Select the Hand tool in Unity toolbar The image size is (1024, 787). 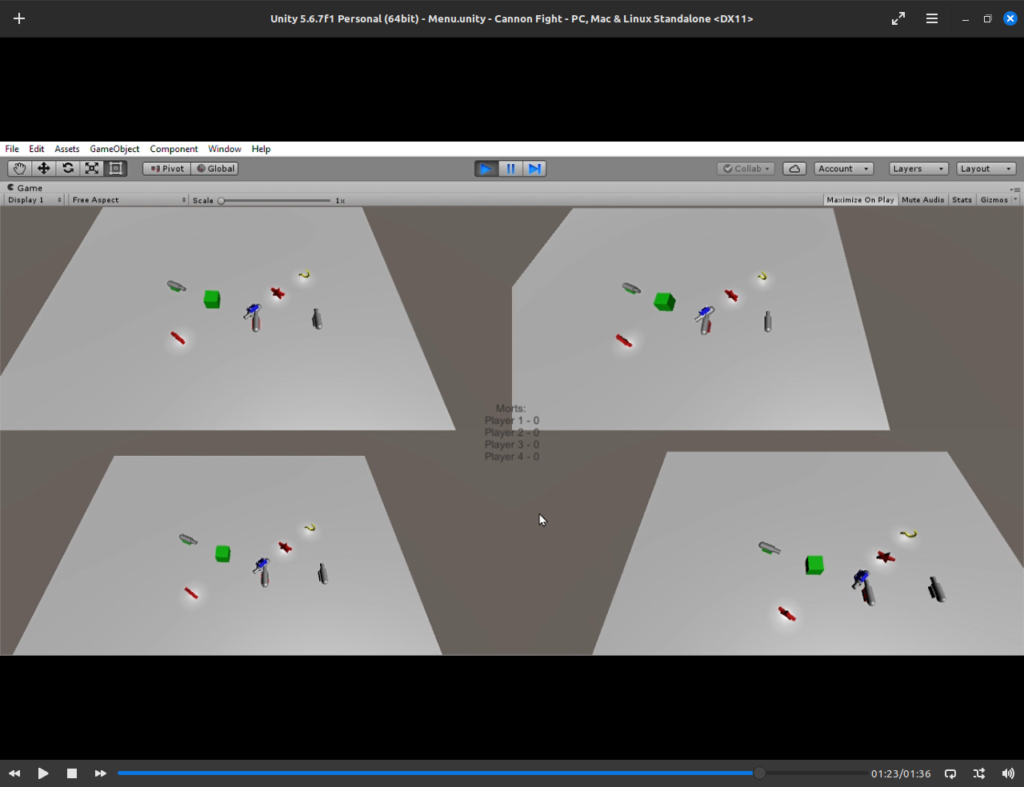(20, 169)
